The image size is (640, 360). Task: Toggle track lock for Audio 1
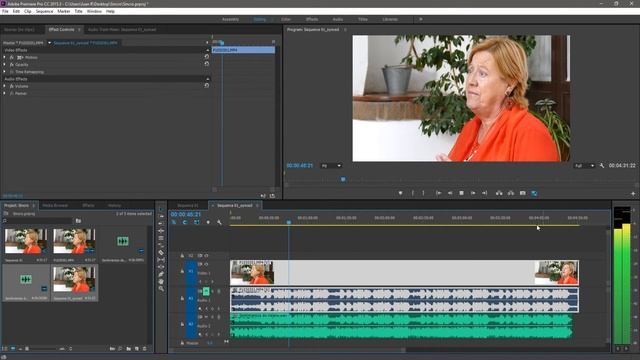182,298
